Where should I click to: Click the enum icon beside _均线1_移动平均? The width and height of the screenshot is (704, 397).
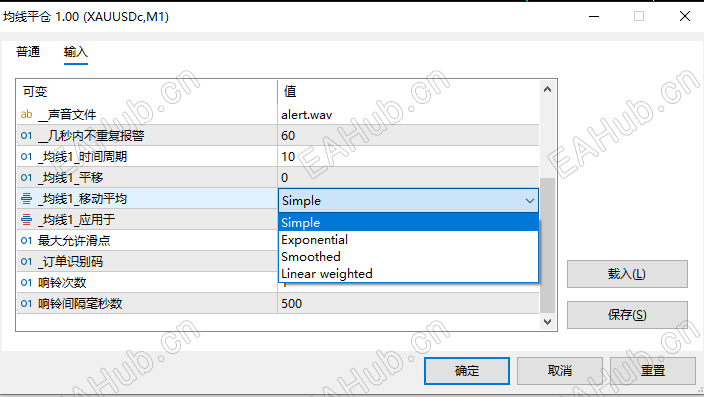[x=26, y=198]
